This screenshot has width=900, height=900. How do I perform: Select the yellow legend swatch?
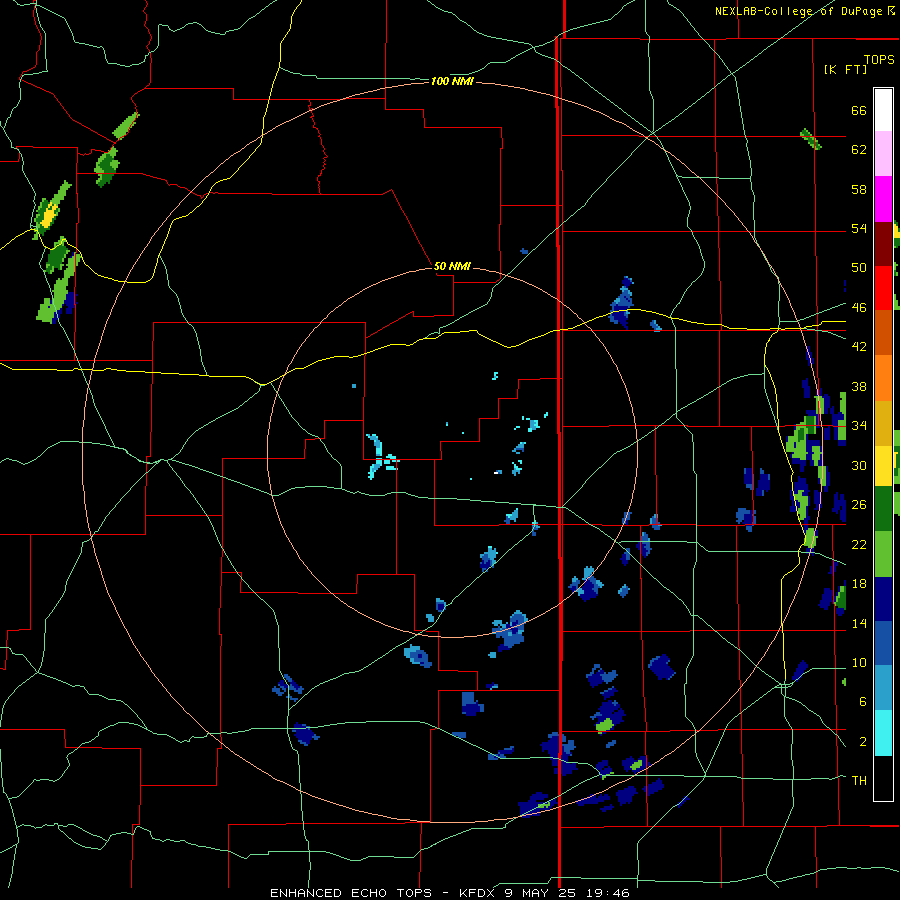pos(883,465)
